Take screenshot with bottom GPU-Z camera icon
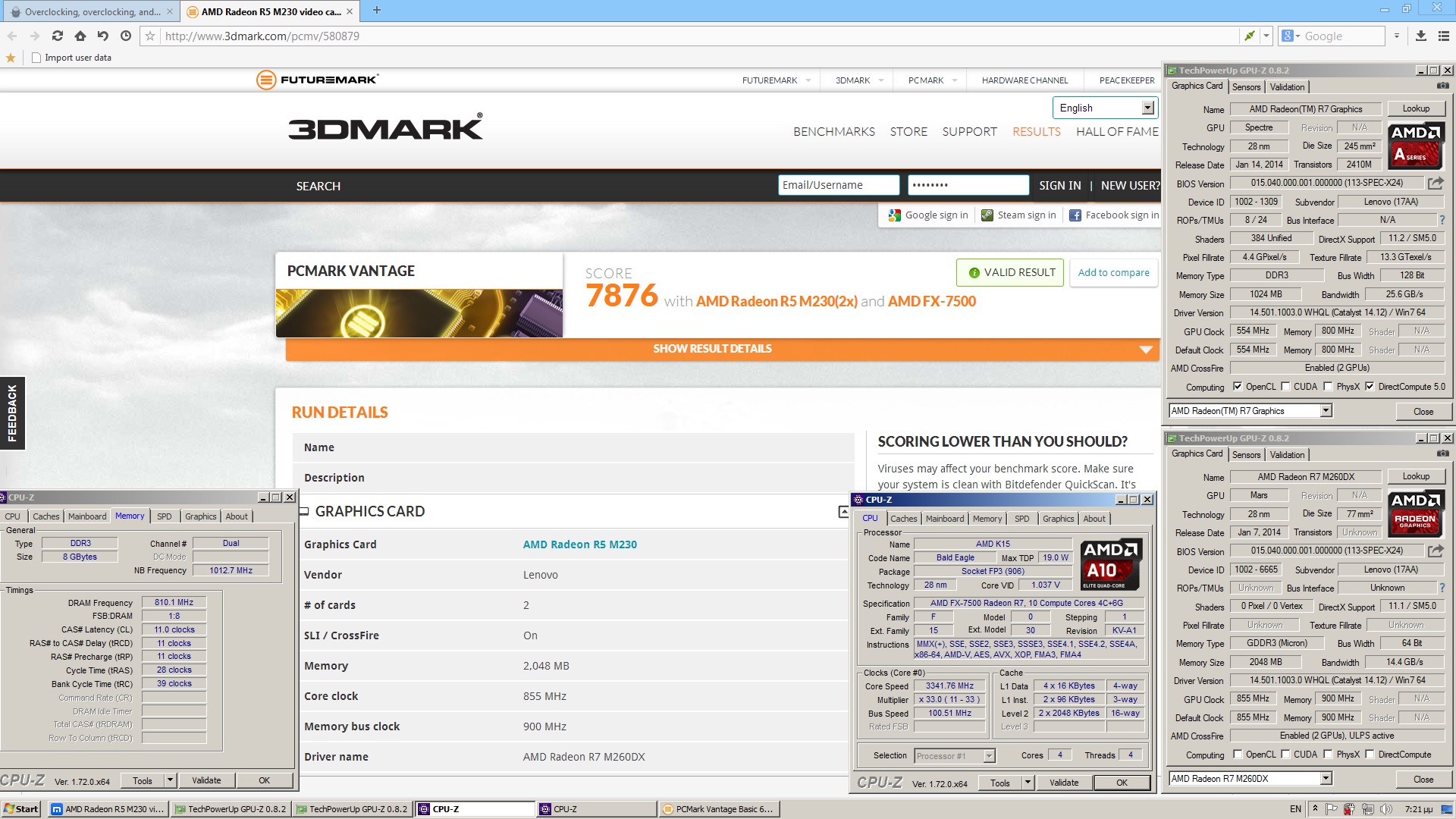Screen dimensions: 1456x819 point(1442,454)
